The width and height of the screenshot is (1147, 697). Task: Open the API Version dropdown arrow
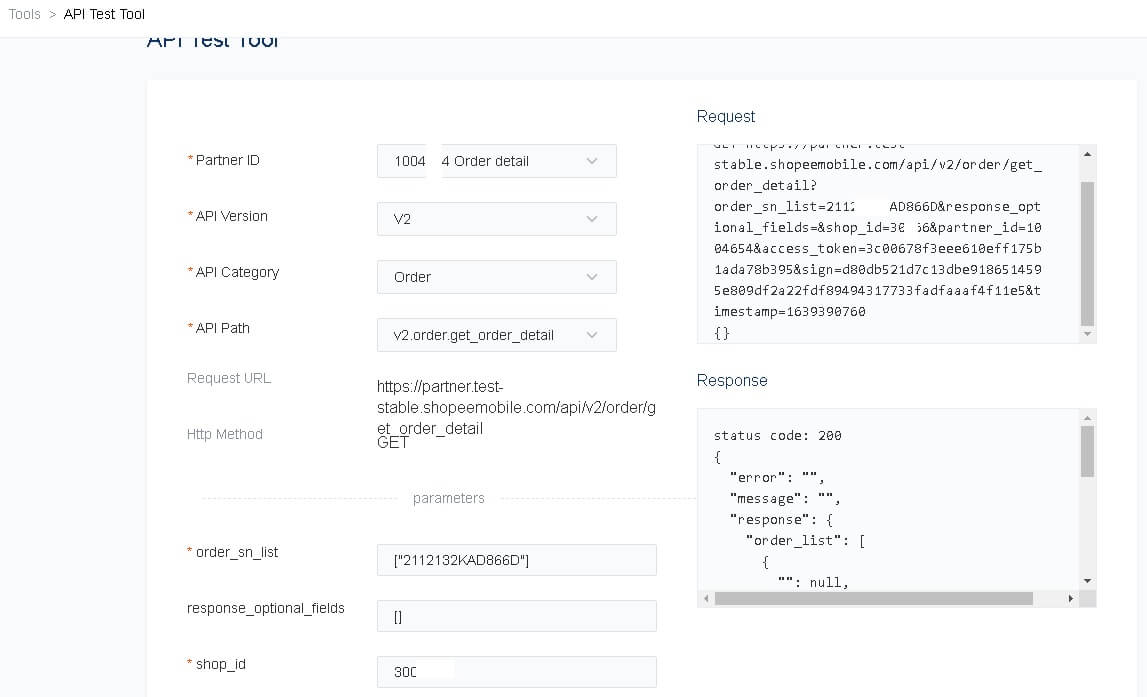click(x=590, y=219)
